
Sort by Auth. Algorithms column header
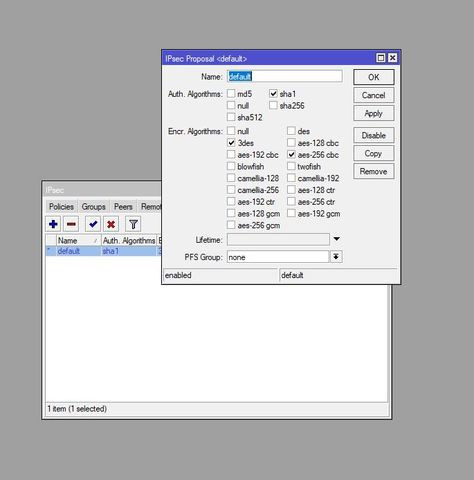coord(129,240)
